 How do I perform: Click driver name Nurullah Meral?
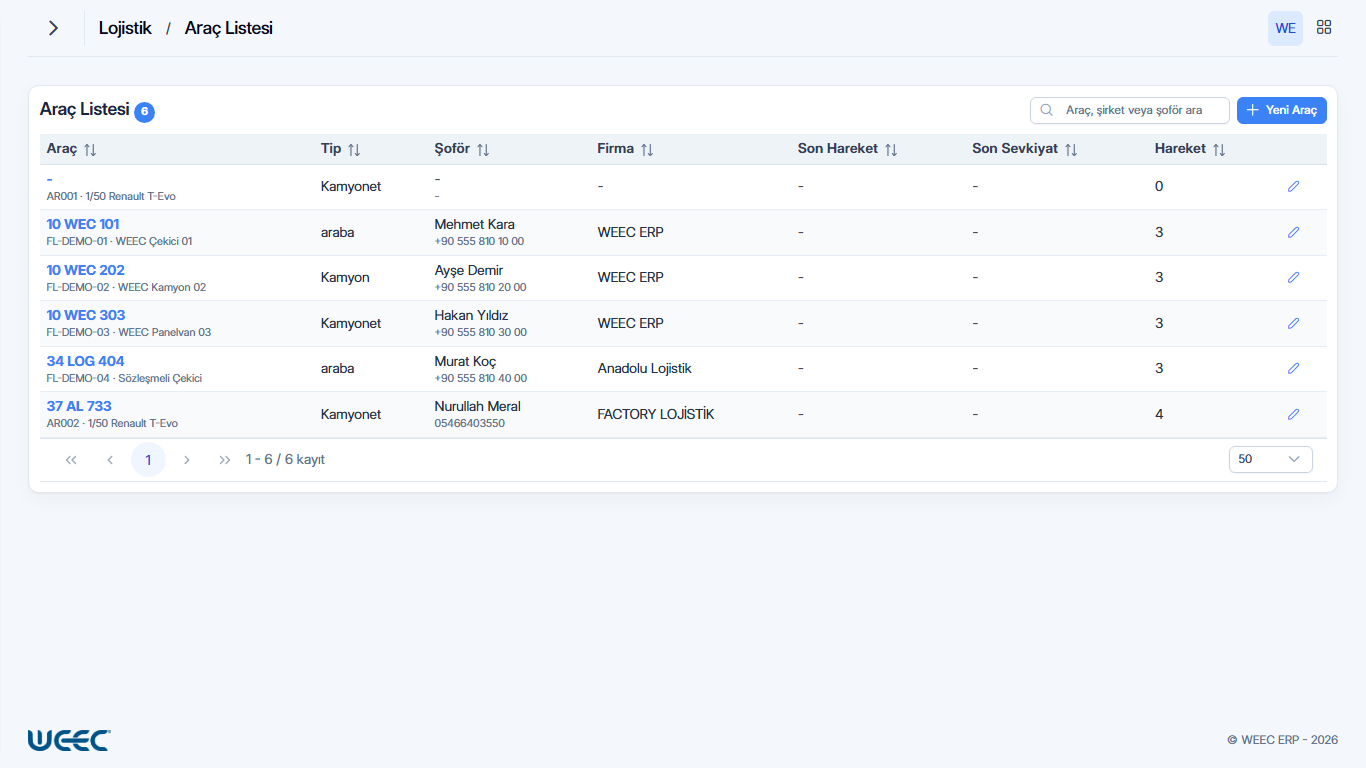(478, 406)
